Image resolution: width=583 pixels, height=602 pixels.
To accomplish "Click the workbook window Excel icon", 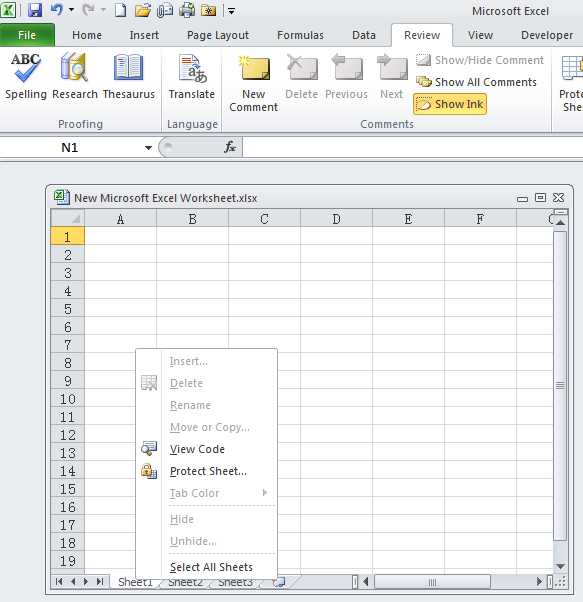I will click(x=61, y=197).
